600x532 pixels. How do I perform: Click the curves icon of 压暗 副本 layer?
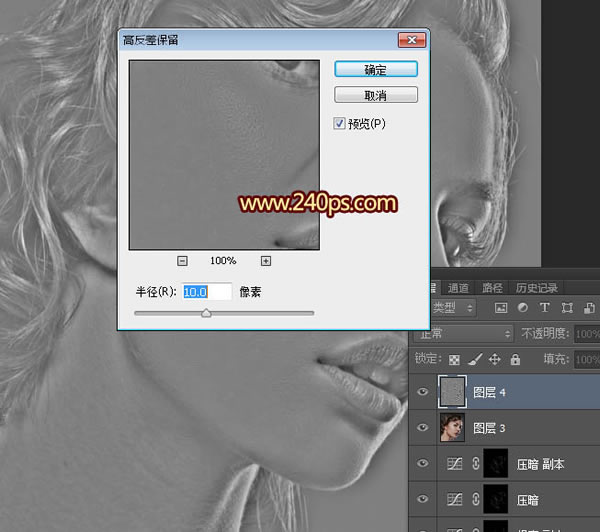[455, 464]
